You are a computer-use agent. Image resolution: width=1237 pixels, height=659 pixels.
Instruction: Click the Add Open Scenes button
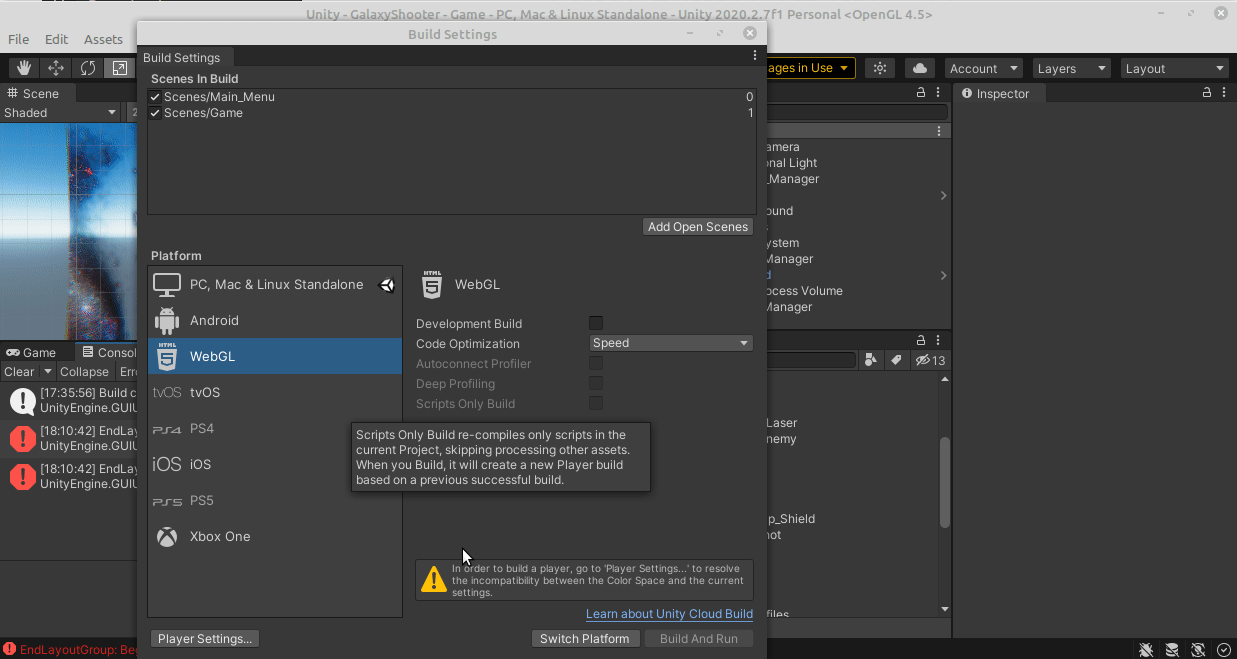698,226
